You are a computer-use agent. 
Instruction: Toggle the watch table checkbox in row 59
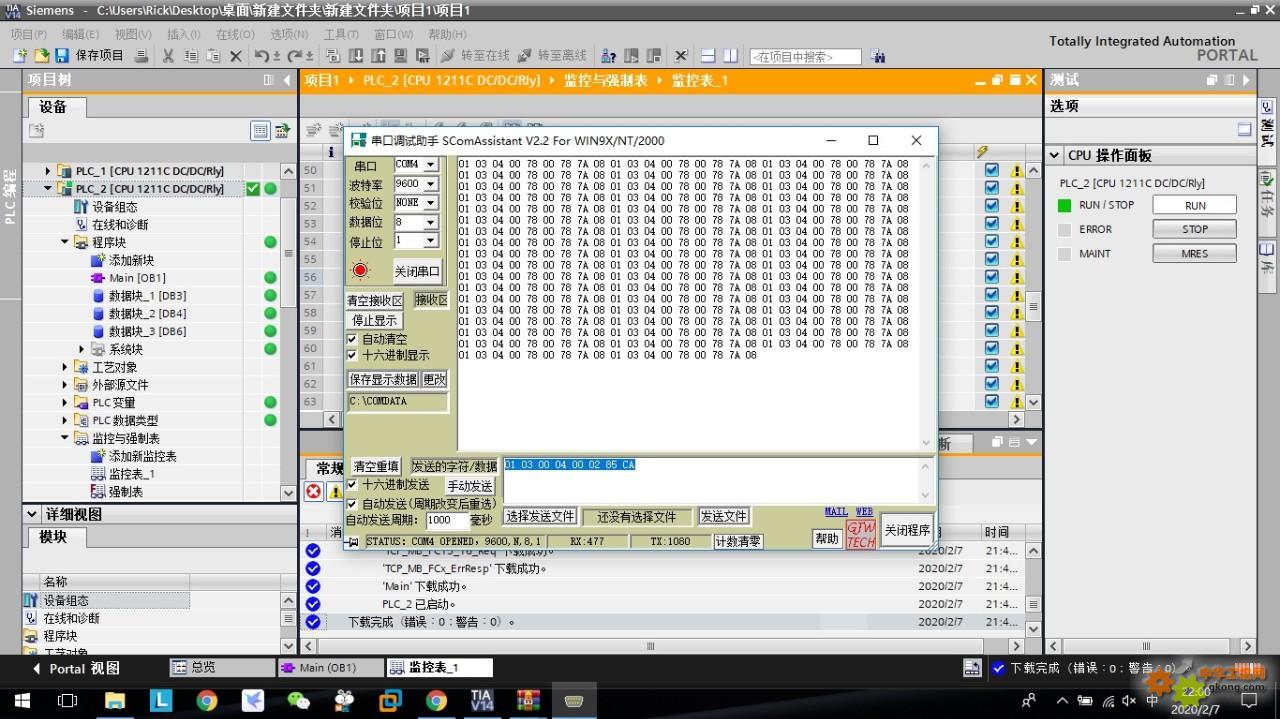pyautogui.click(x=992, y=330)
